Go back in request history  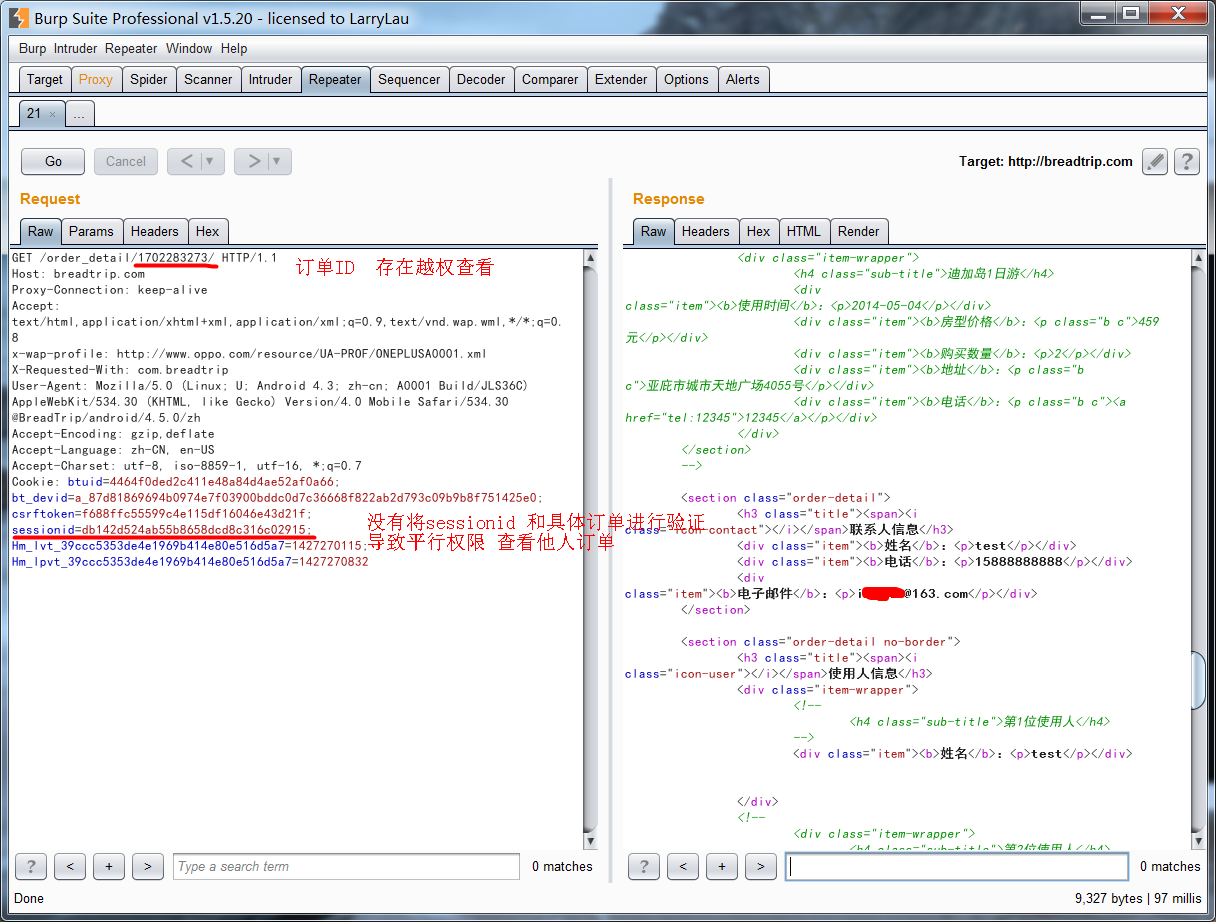[186, 161]
